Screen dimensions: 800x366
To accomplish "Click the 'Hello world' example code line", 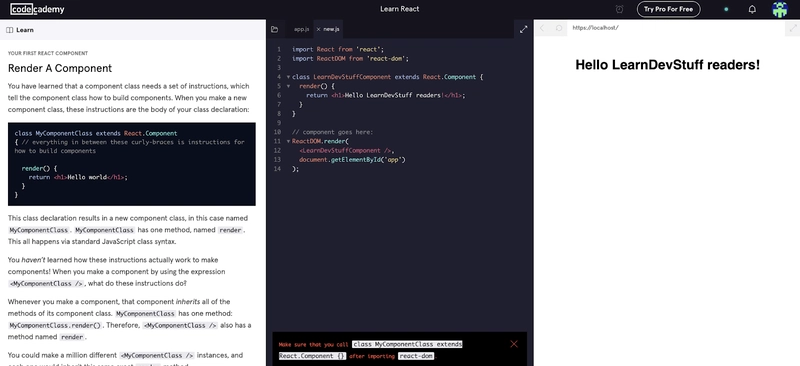I will (x=78, y=177).
